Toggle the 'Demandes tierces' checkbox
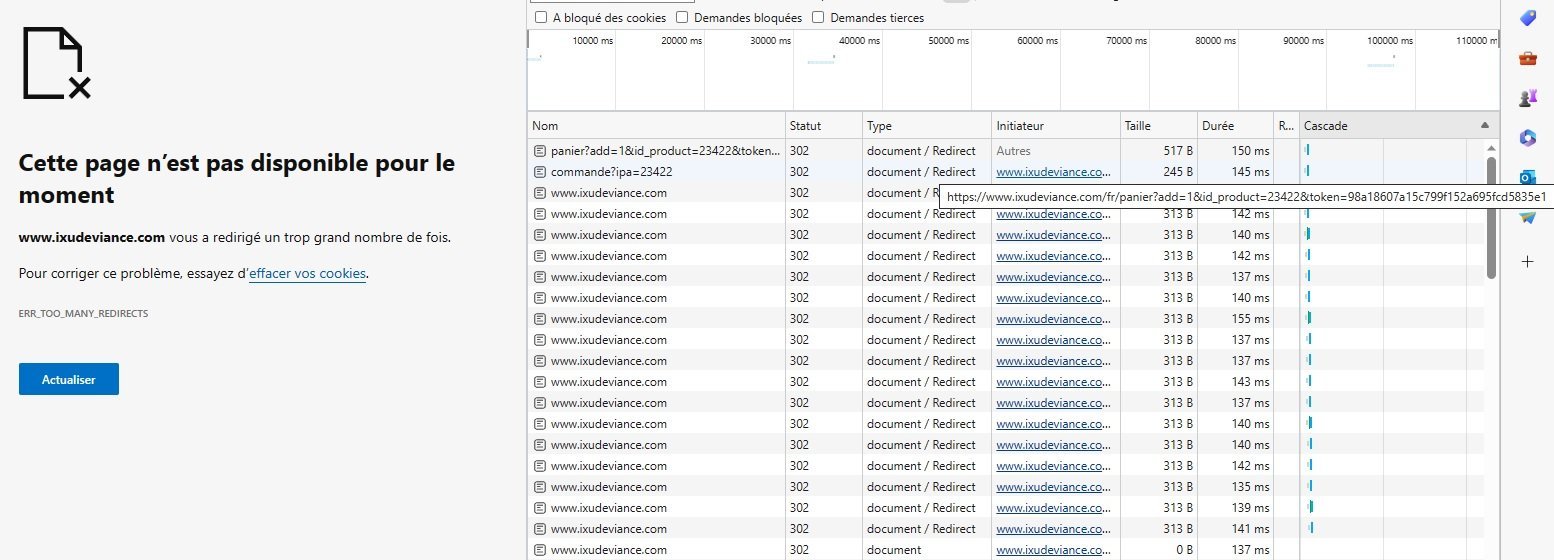Viewport: 1554px width, 560px height. 818,17
